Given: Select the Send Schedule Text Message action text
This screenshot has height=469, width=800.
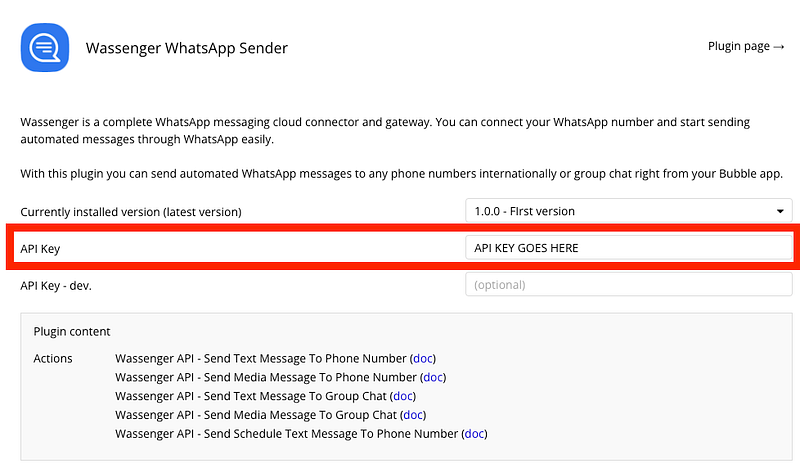Looking at the screenshot, I should coord(287,434).
